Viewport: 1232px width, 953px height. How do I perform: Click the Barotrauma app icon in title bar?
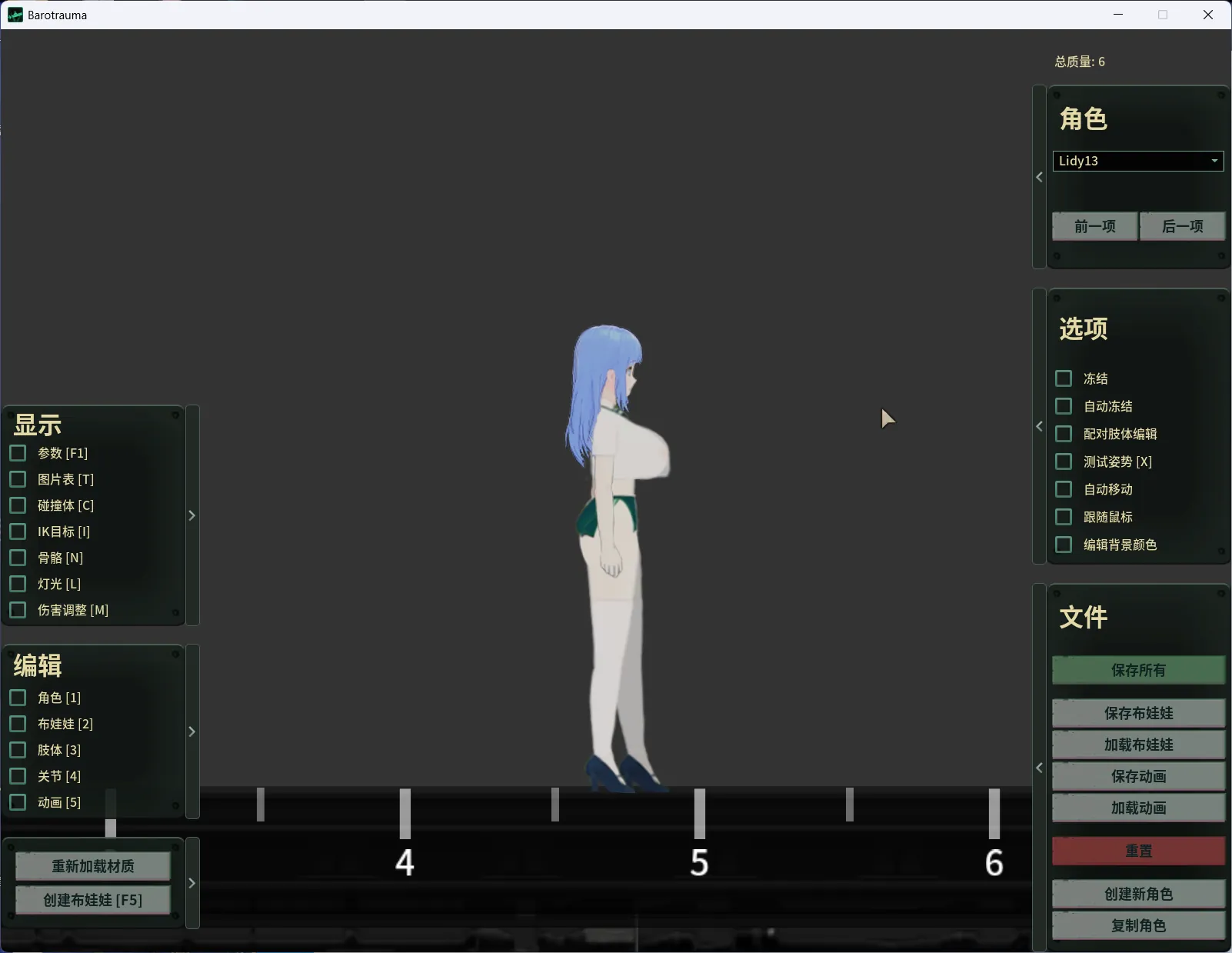tap(15, 15)
